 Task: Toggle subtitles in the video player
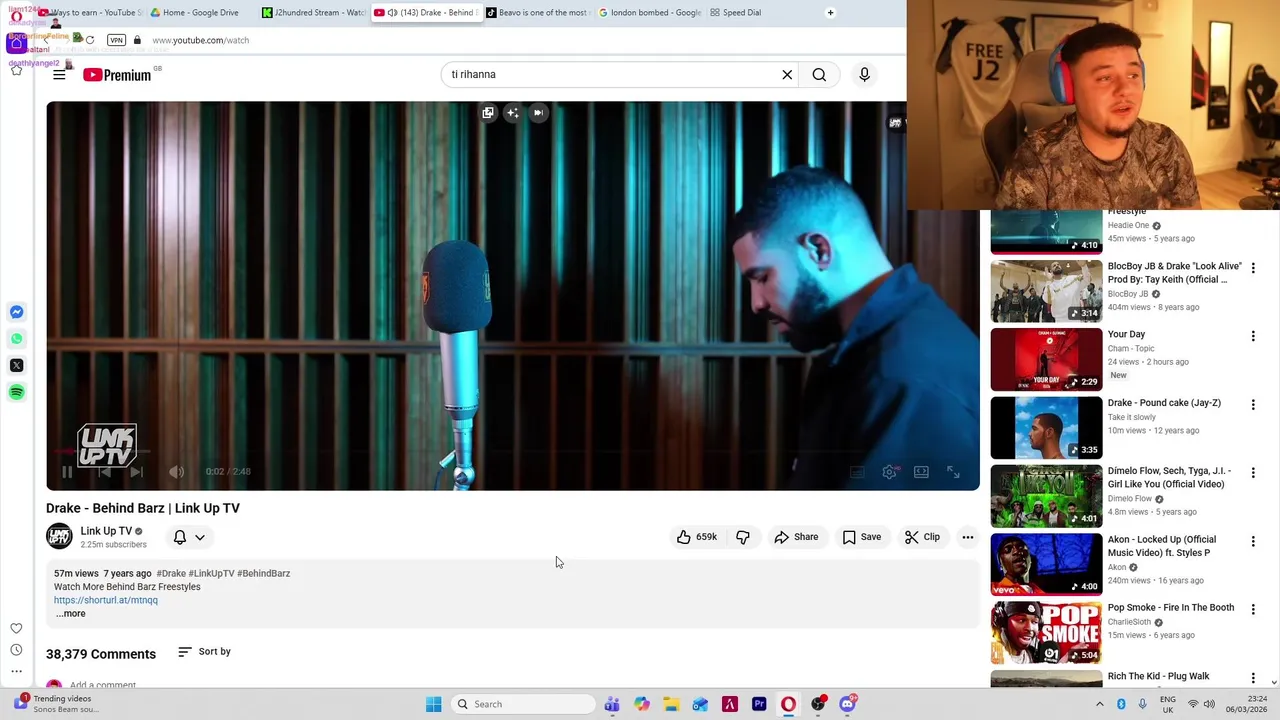click(x=857, y=472)
